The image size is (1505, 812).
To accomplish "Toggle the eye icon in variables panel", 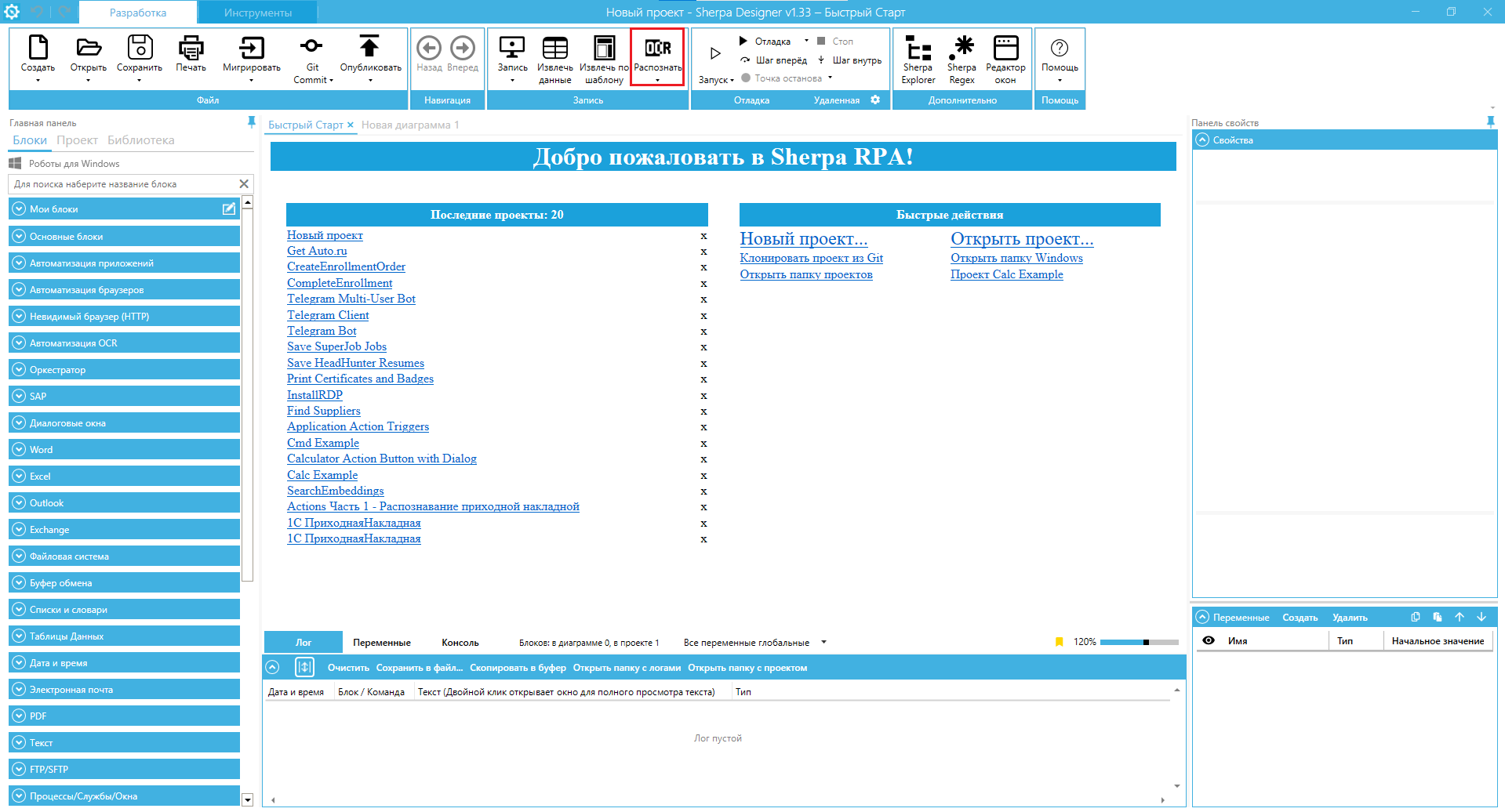I will click(x=1209, y=640).
